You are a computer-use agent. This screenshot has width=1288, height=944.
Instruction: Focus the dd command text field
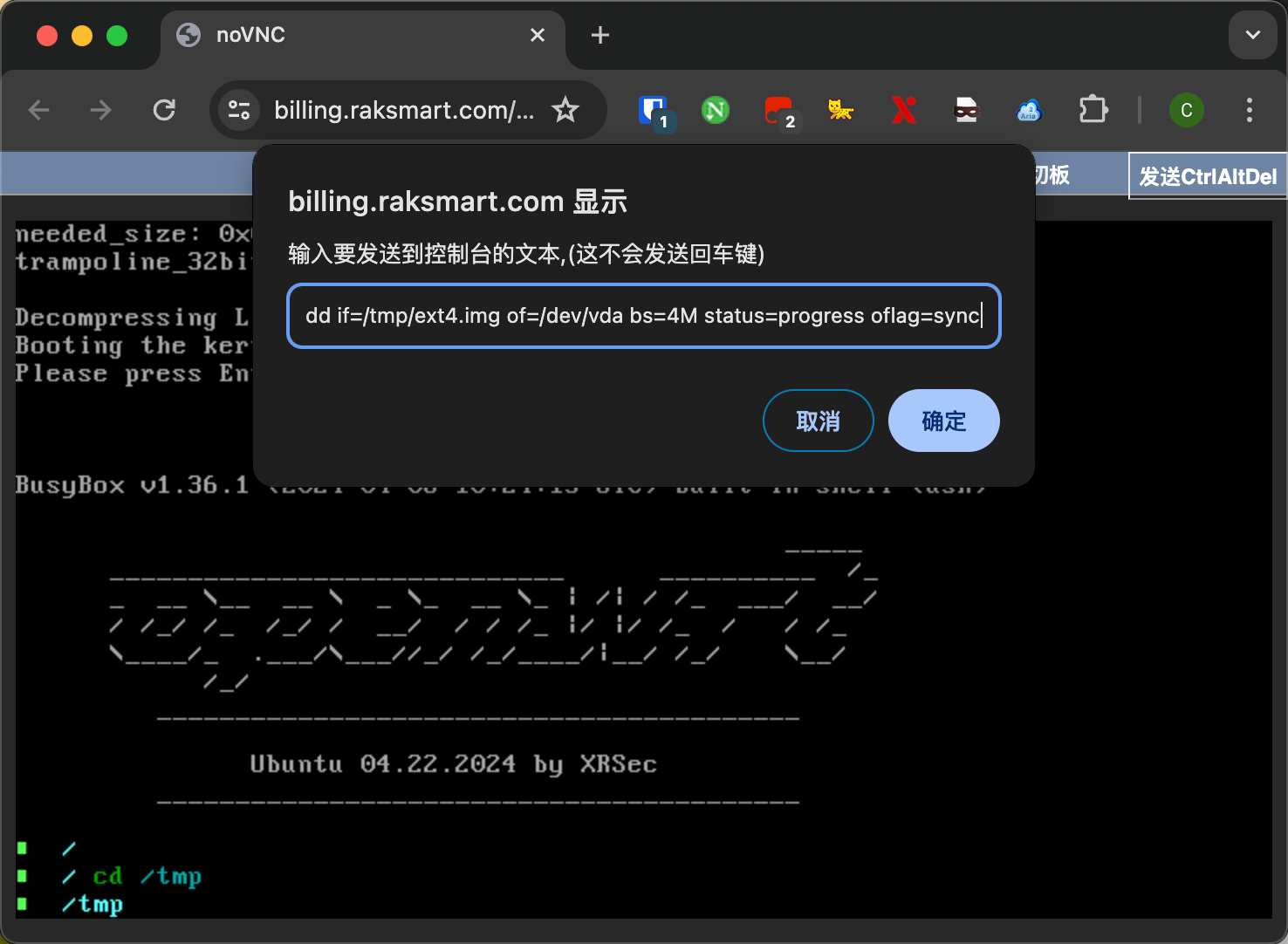point(644,316)
